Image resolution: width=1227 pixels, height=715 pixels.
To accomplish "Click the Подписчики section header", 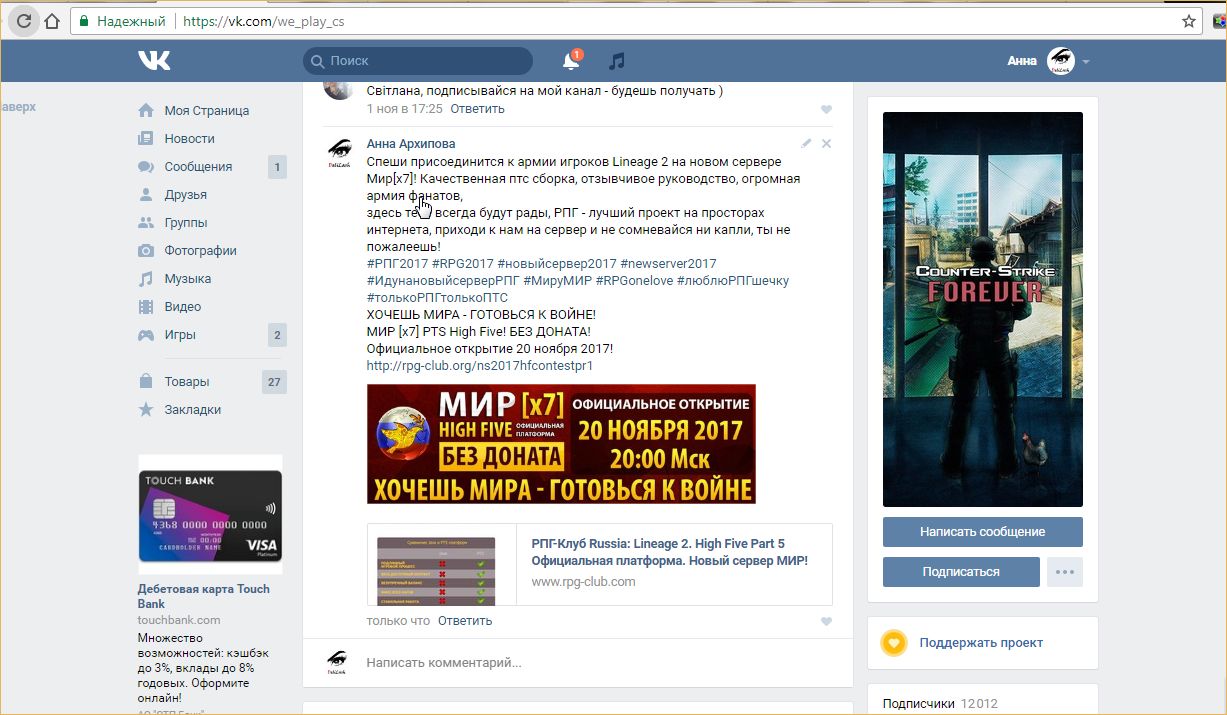I will tap(919, 703).
